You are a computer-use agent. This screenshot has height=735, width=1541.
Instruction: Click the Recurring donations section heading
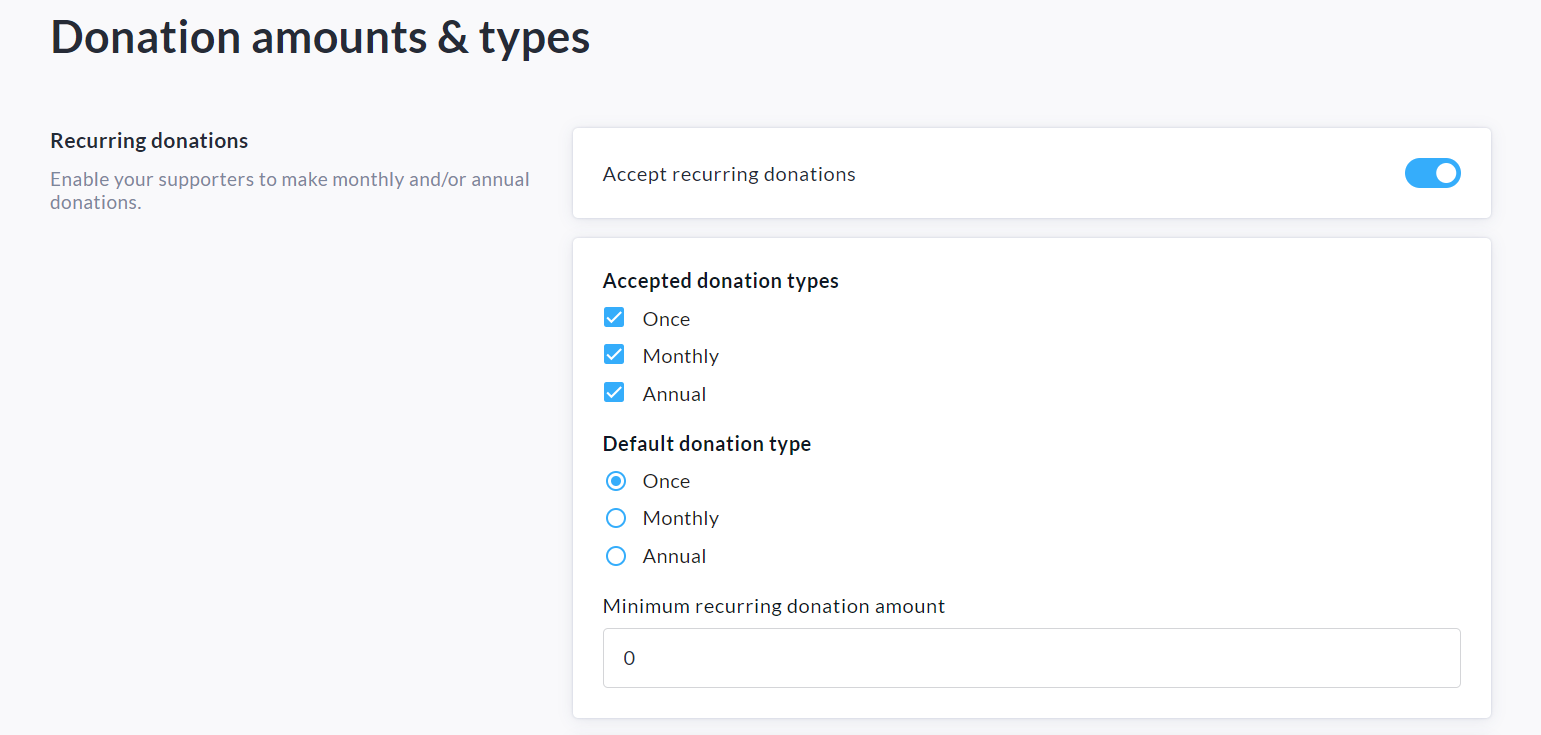(149, 141)
